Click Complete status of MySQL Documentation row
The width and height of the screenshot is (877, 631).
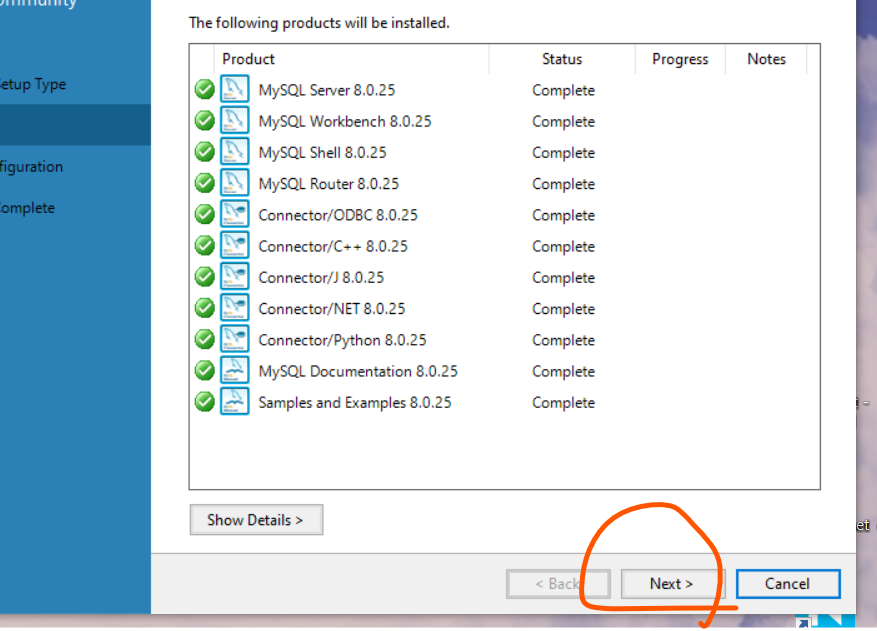pyautogui.click(x=563, y=372)
